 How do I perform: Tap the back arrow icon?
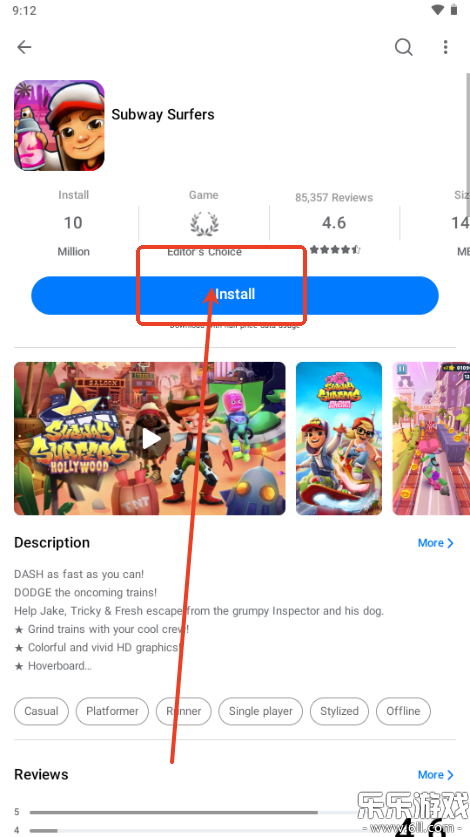pyautogui.click(x=25, y=47)
